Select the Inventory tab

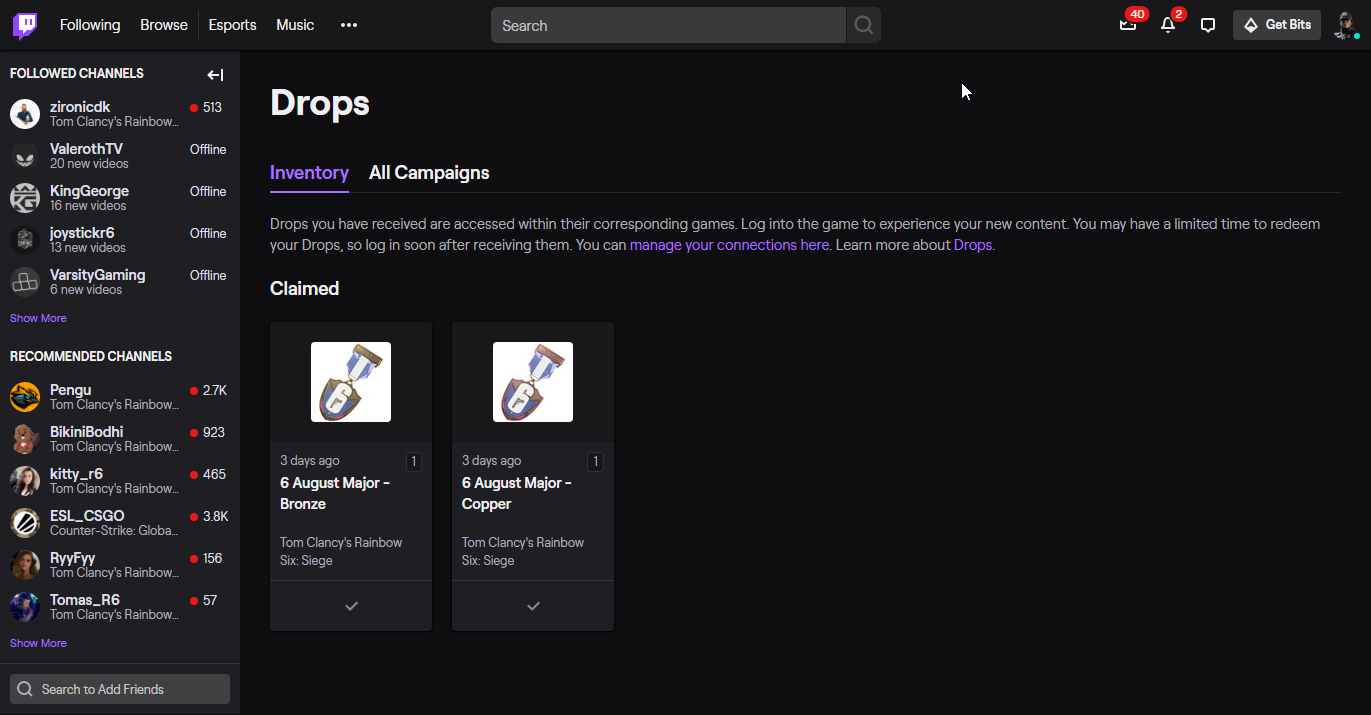pos(309,173)
